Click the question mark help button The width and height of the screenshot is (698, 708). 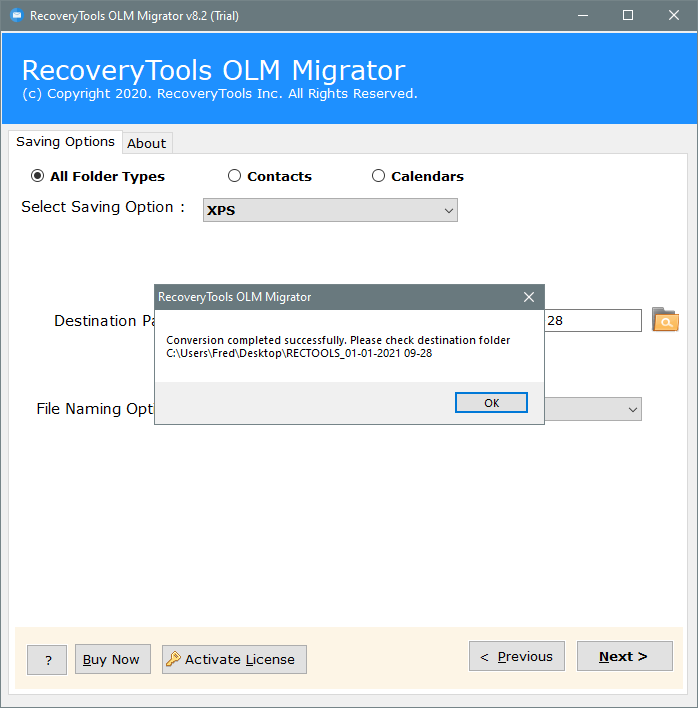pyautogui.click(x=47, y=660)
